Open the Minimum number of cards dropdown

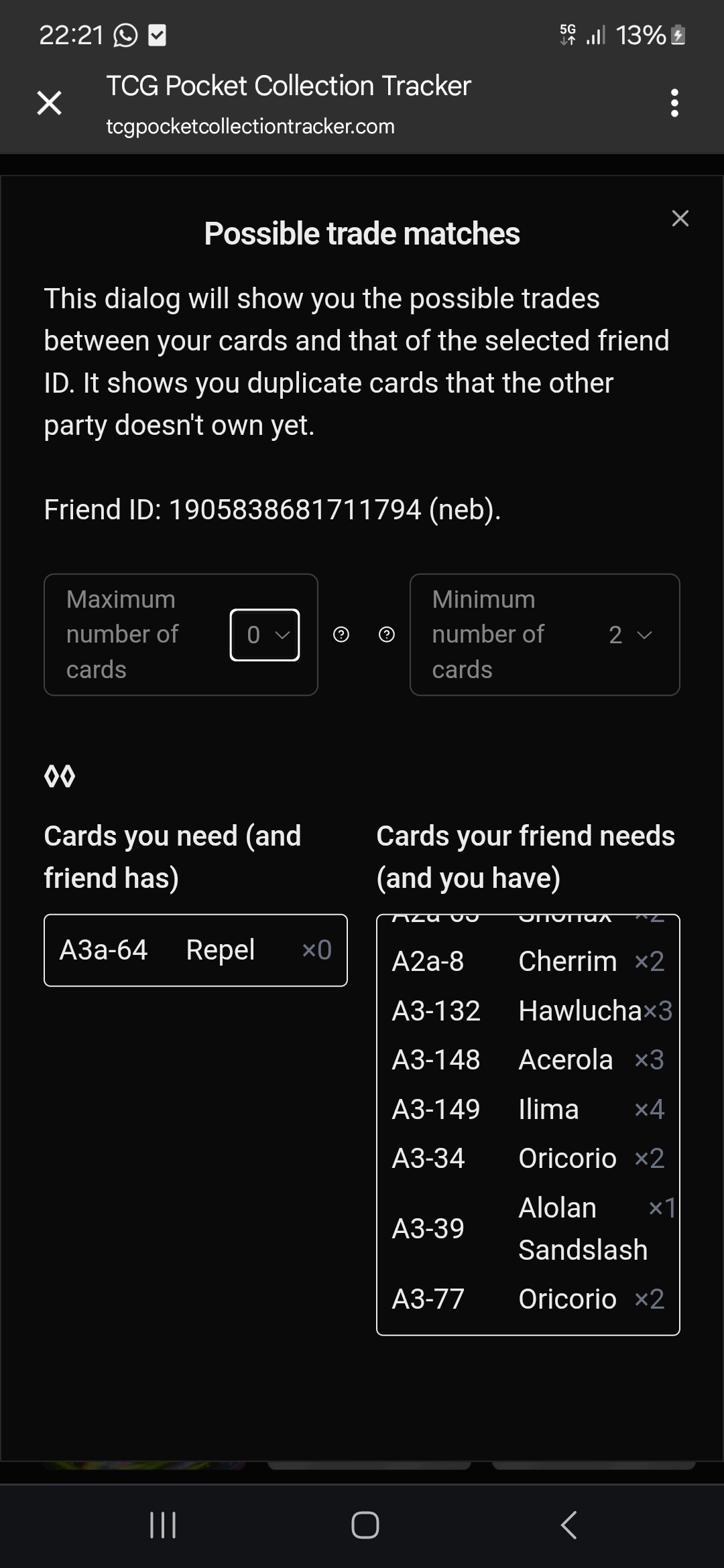click(x=629, y=635)
